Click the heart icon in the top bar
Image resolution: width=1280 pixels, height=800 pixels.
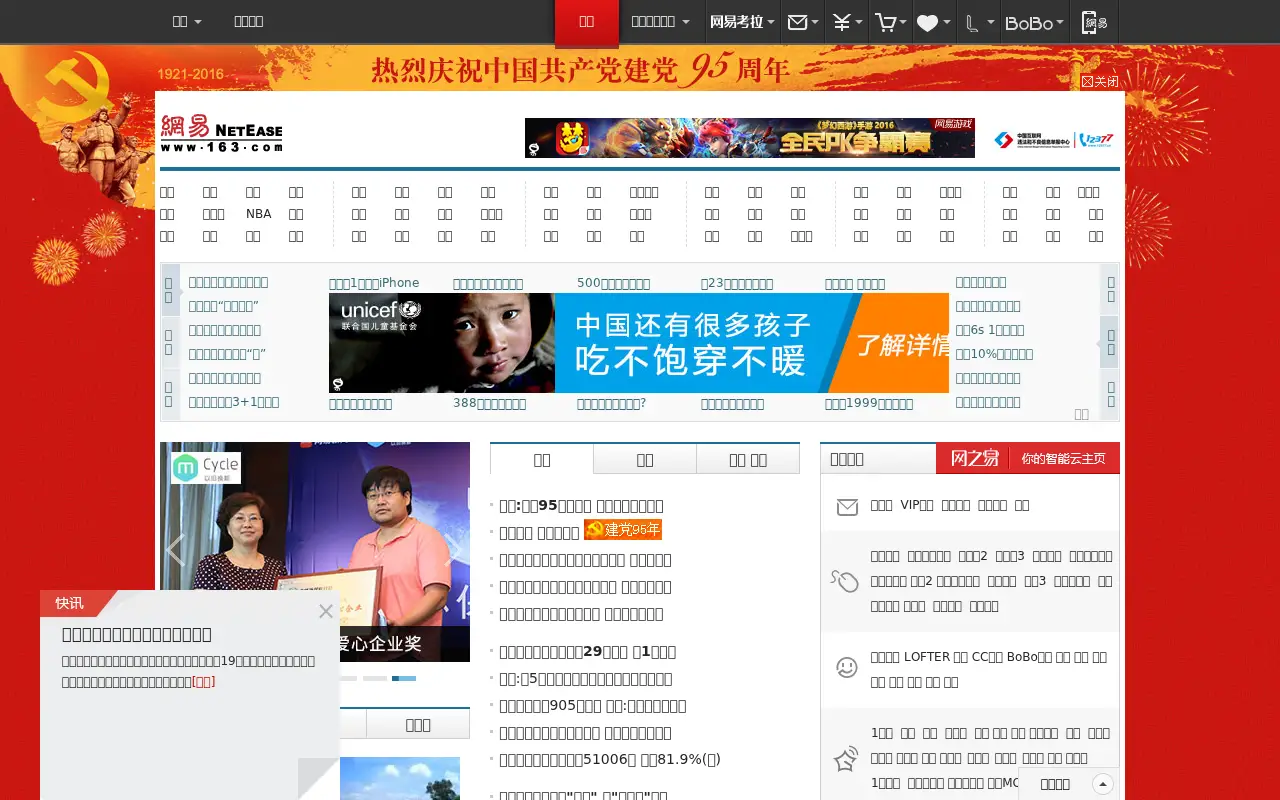coord(927,22)
